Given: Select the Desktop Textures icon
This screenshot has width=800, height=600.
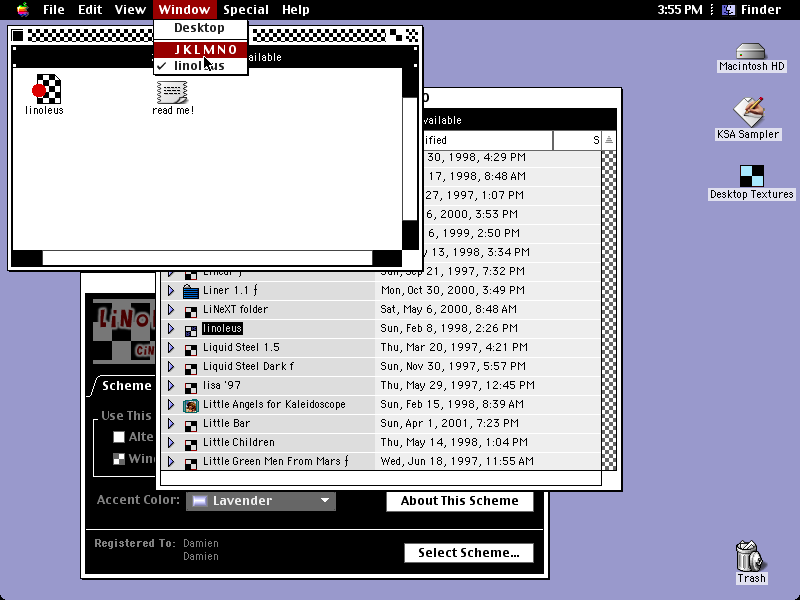Looking at the screenshot, I should [752, 176].
